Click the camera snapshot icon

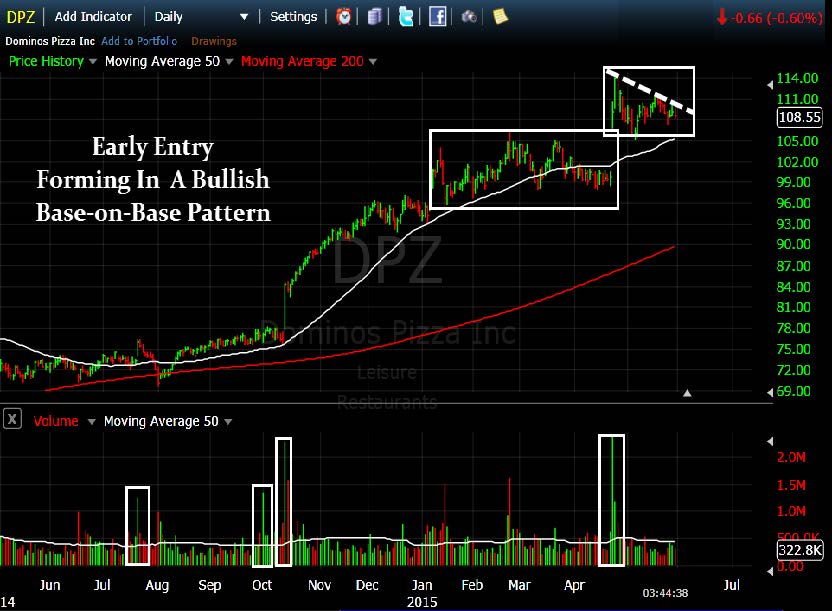pyautogui.click(x=469, y=17)
